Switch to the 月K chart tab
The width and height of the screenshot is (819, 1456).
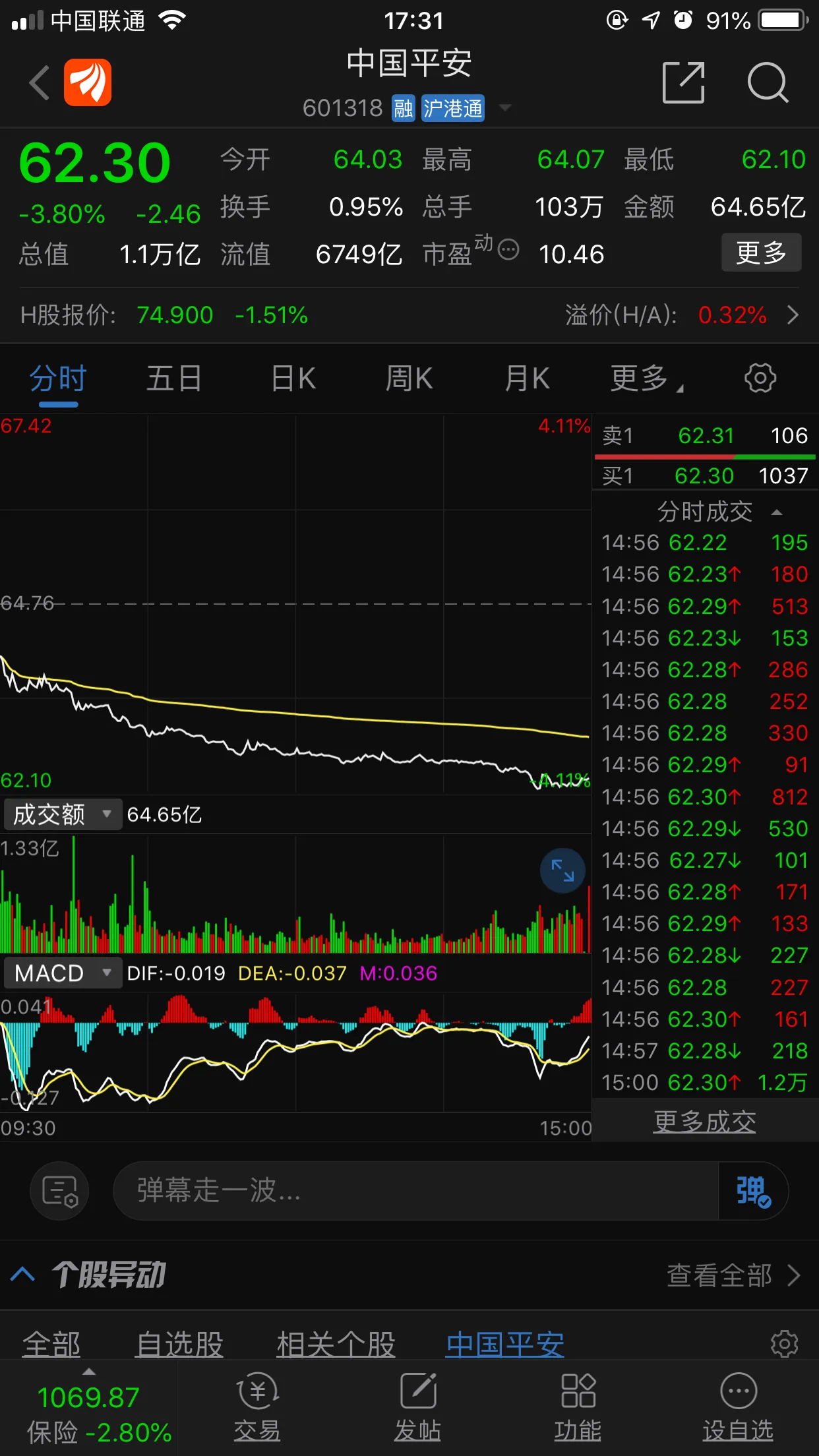527,379
